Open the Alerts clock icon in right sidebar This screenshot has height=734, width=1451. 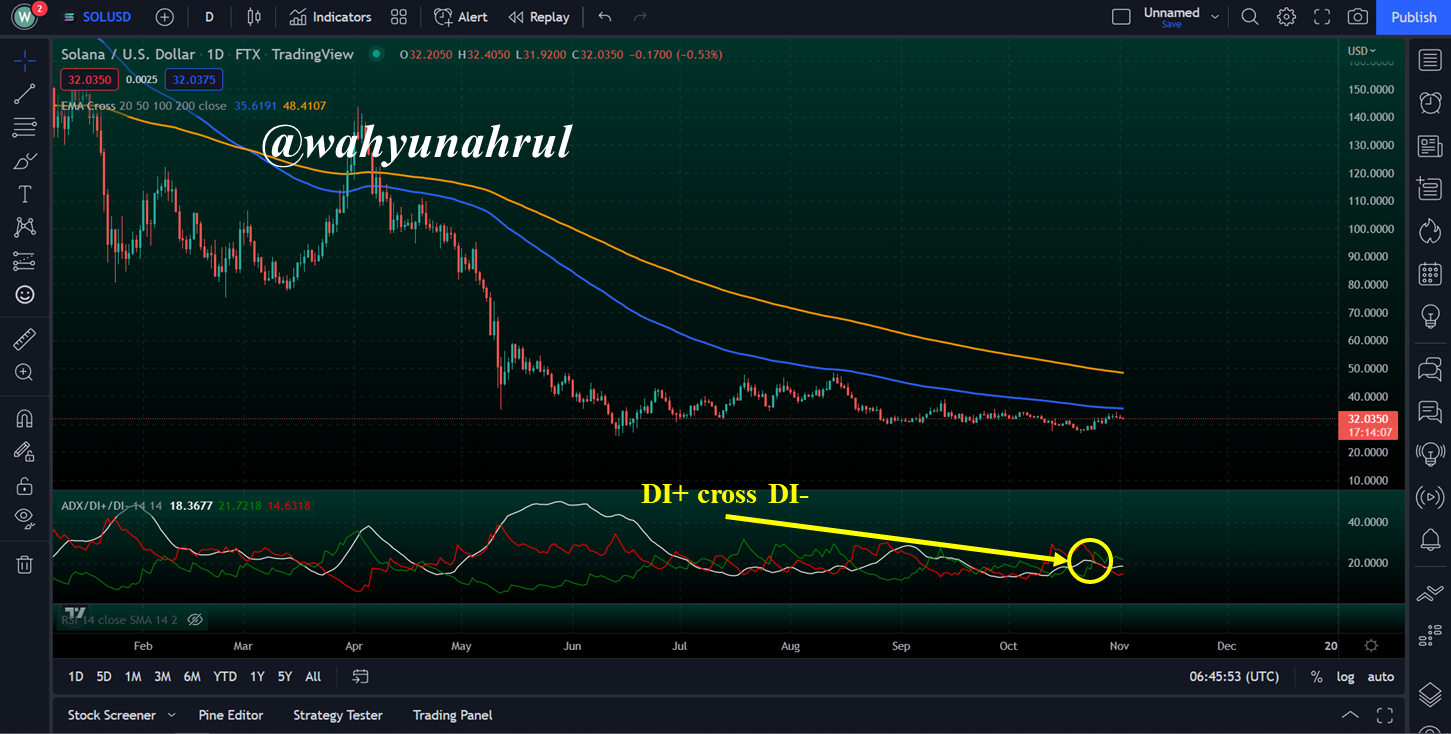click(1429, 103)
